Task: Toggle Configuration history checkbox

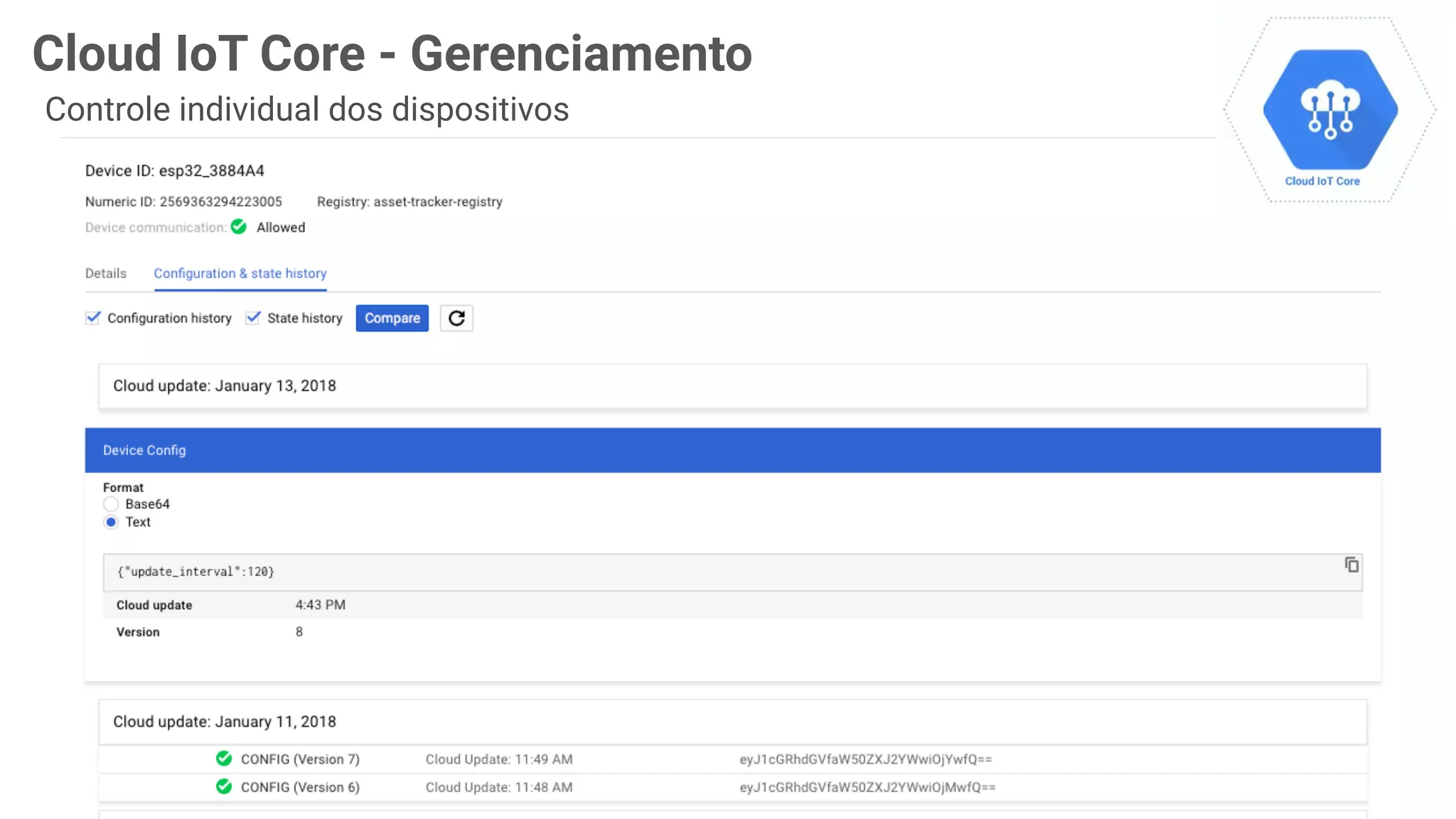Action: (x=92, y=318)
